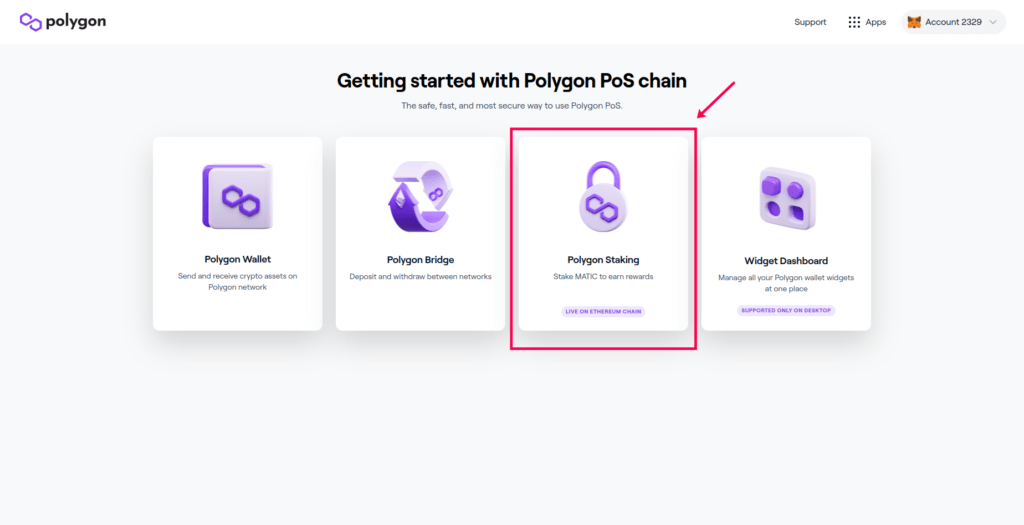1024x525 pixels.
Task: Open the Apps grid icon
Action: tap(854, 22)
